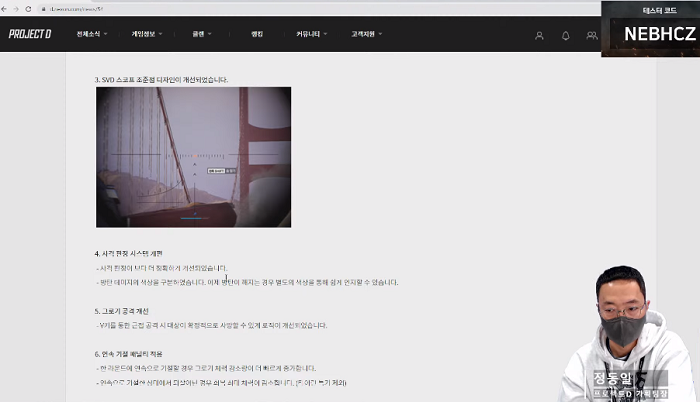
Task: Open the notification bell icon
Action: [x=566, y=35]
